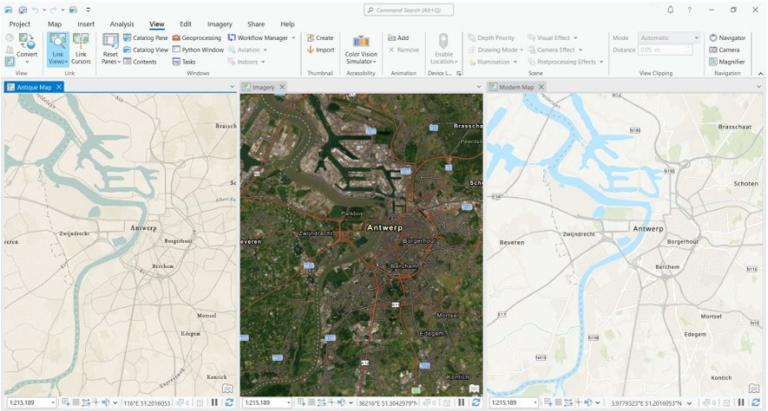Select the Edit ribbon tab
This screenshot has width=768, height=411.
185,24
